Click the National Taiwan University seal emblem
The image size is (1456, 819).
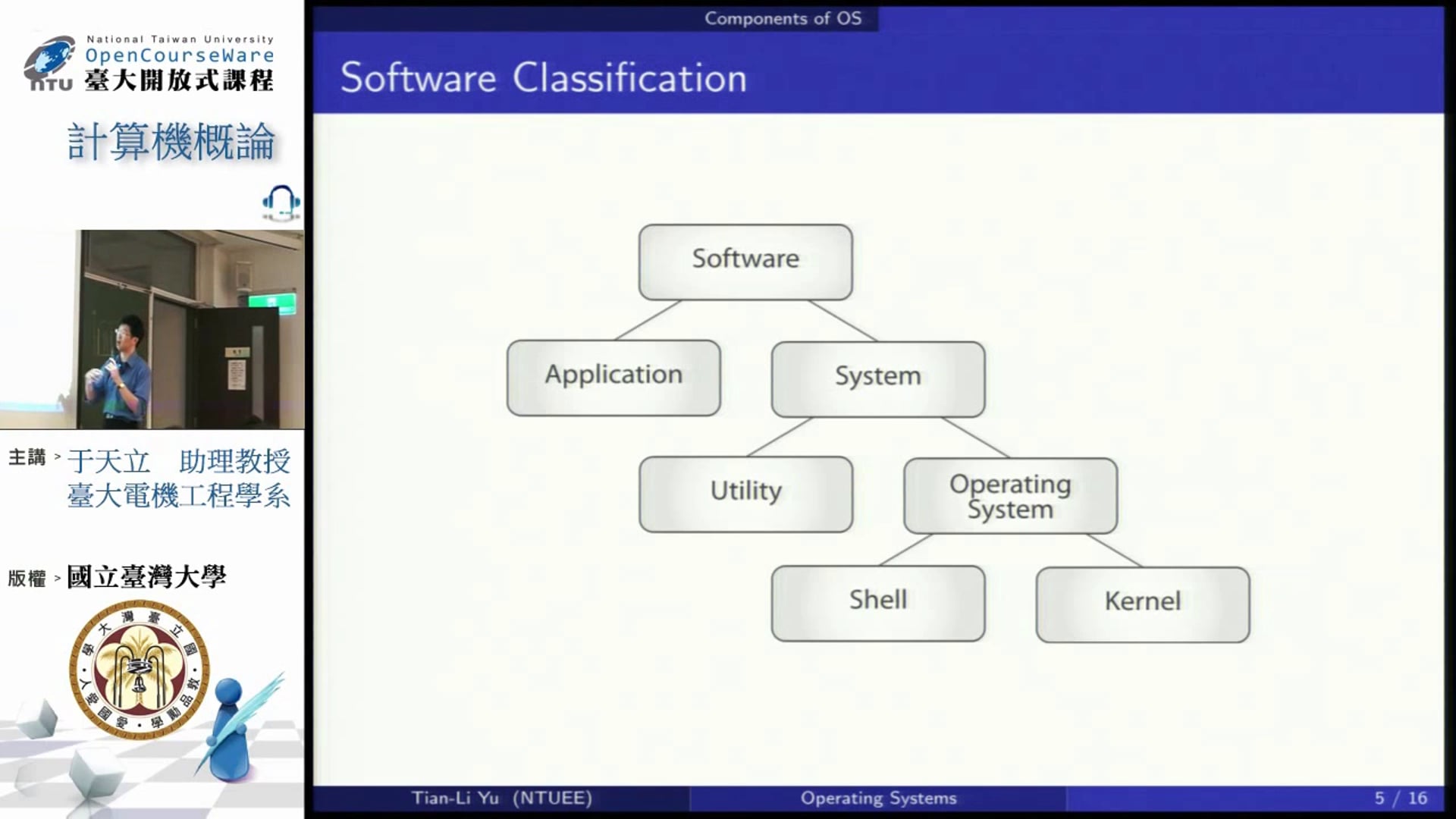pyautogui.click(x=139, y=669)
